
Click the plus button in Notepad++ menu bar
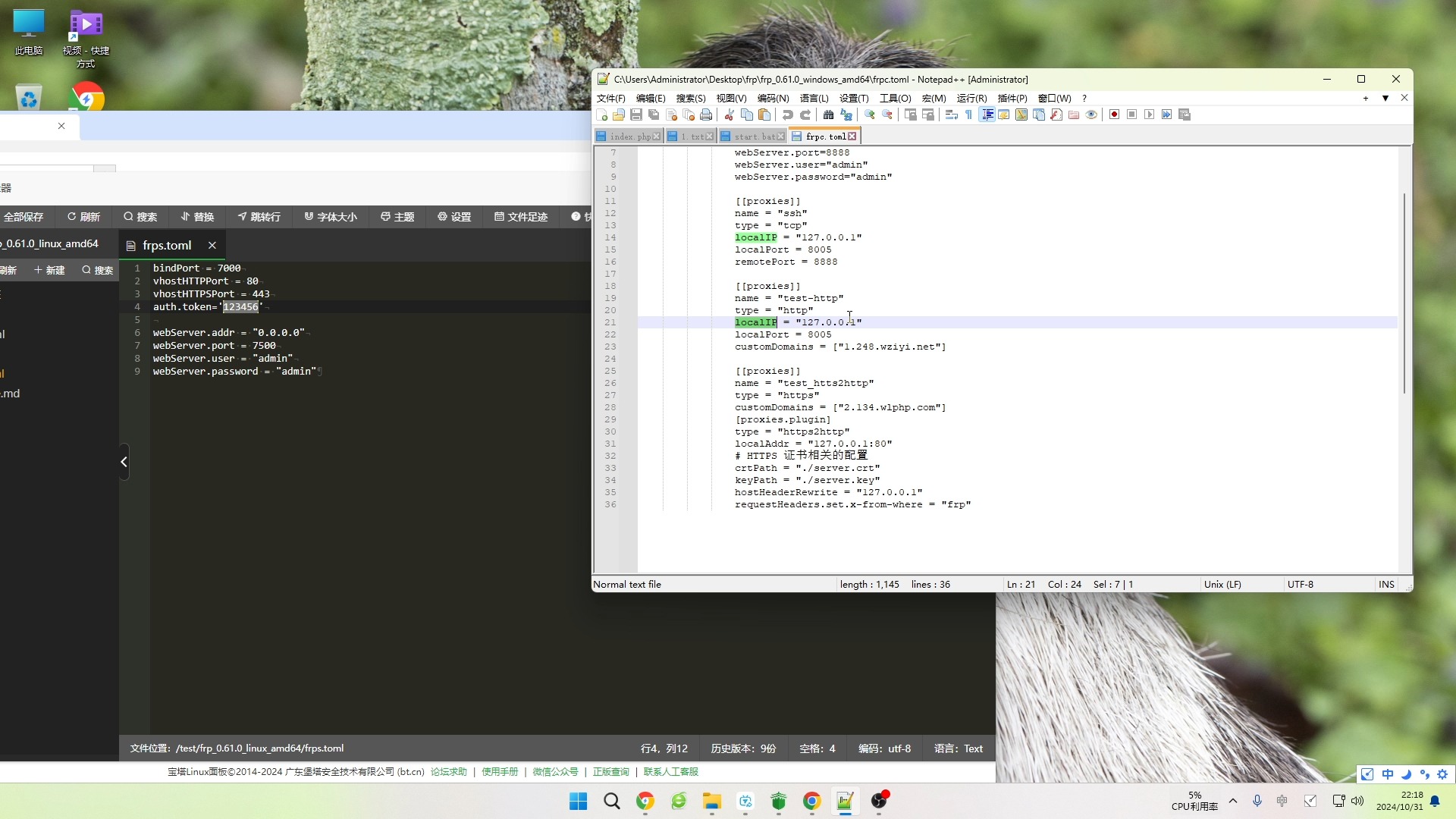[1366, 99]
